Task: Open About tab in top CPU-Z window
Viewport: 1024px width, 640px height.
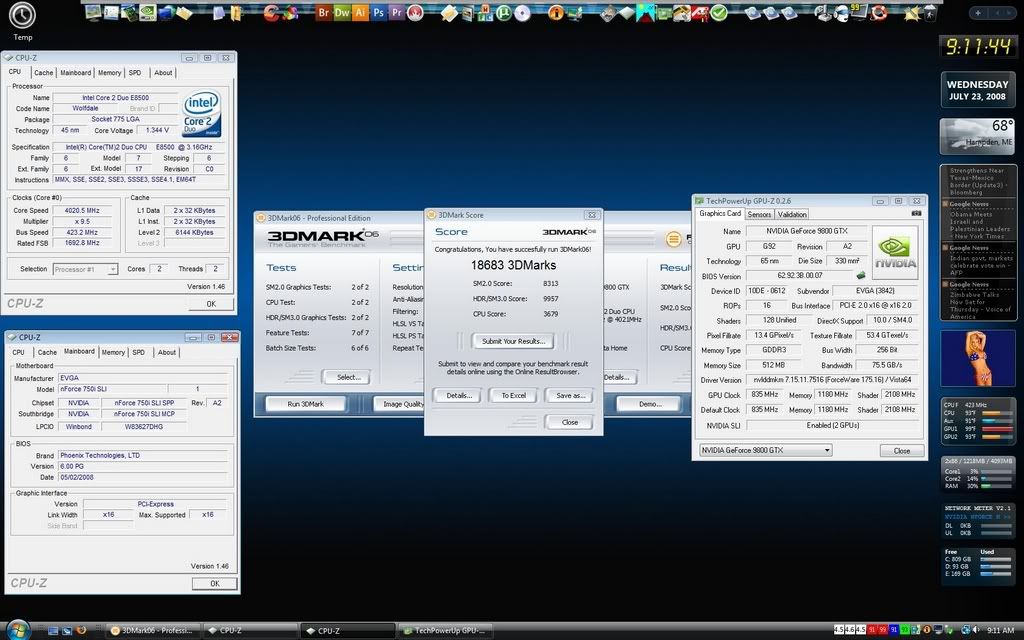Action: pos(163,72)
